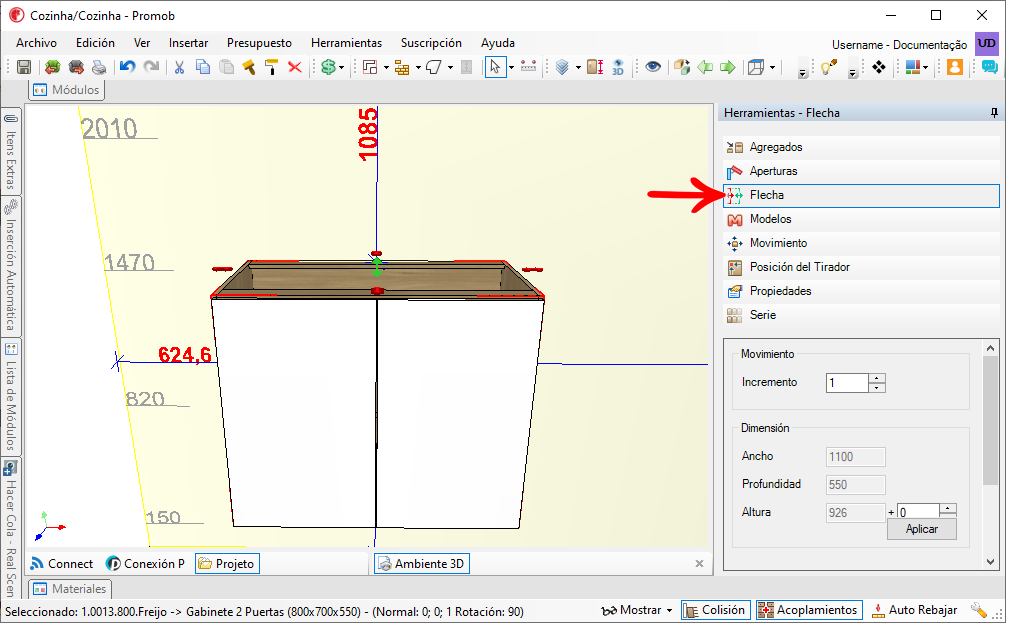Select Modelos in the tools panel
The image size is (1012, 636).
(x=861, y=220)
